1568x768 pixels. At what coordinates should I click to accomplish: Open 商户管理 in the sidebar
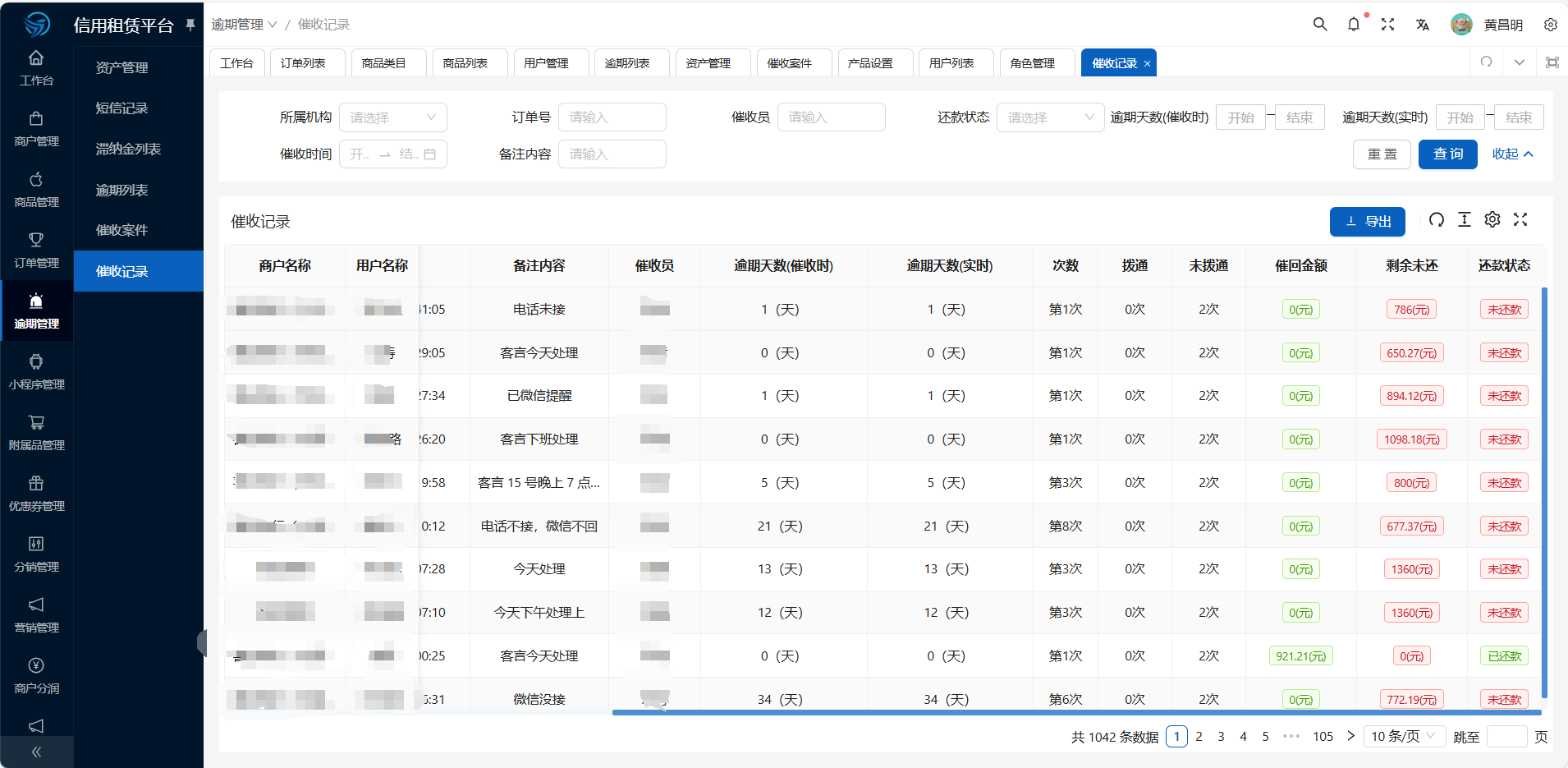coord(36,129)
